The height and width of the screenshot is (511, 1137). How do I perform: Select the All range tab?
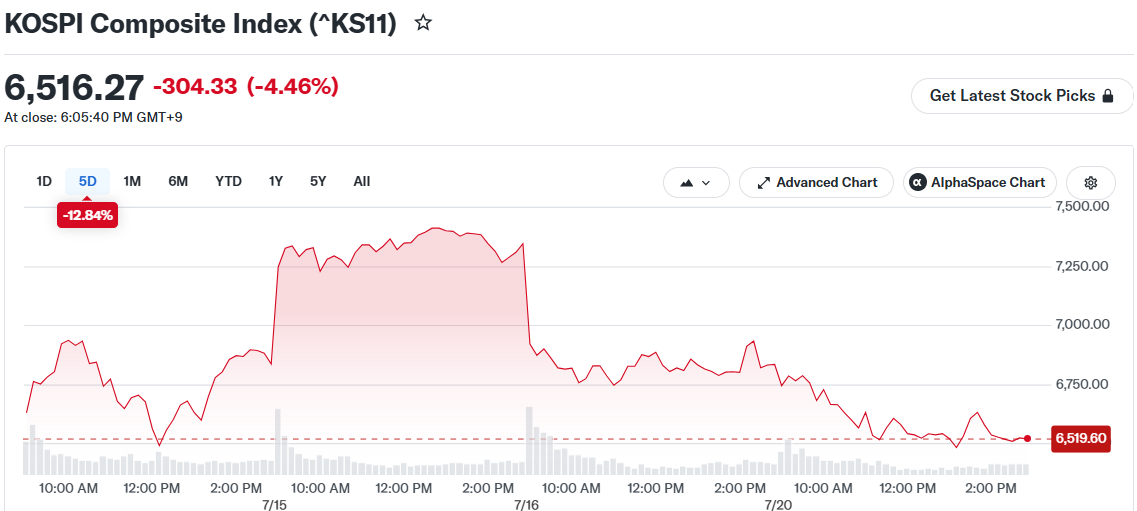[x=362, y=181]
